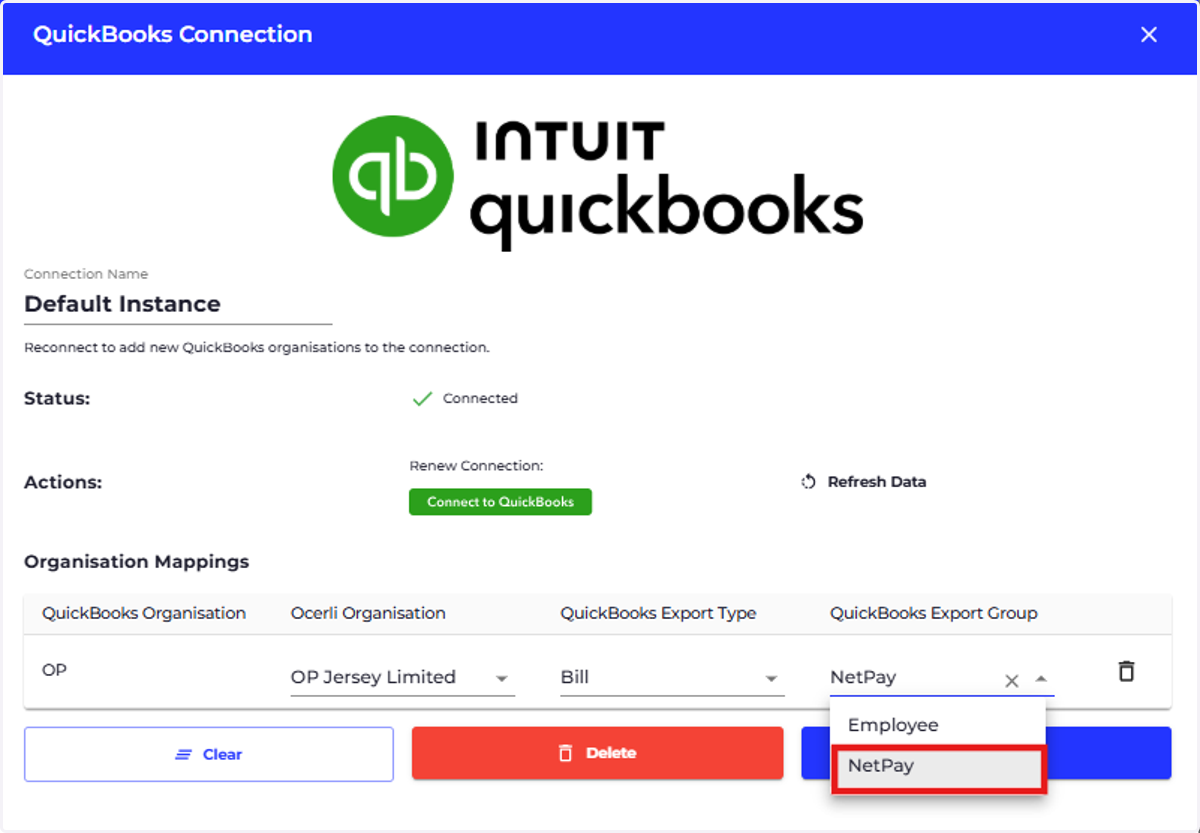The width and height of the screenshot is (1200, 833).
Task: Open the Ocerli Organisation dropdown
Action: [403, 678]
